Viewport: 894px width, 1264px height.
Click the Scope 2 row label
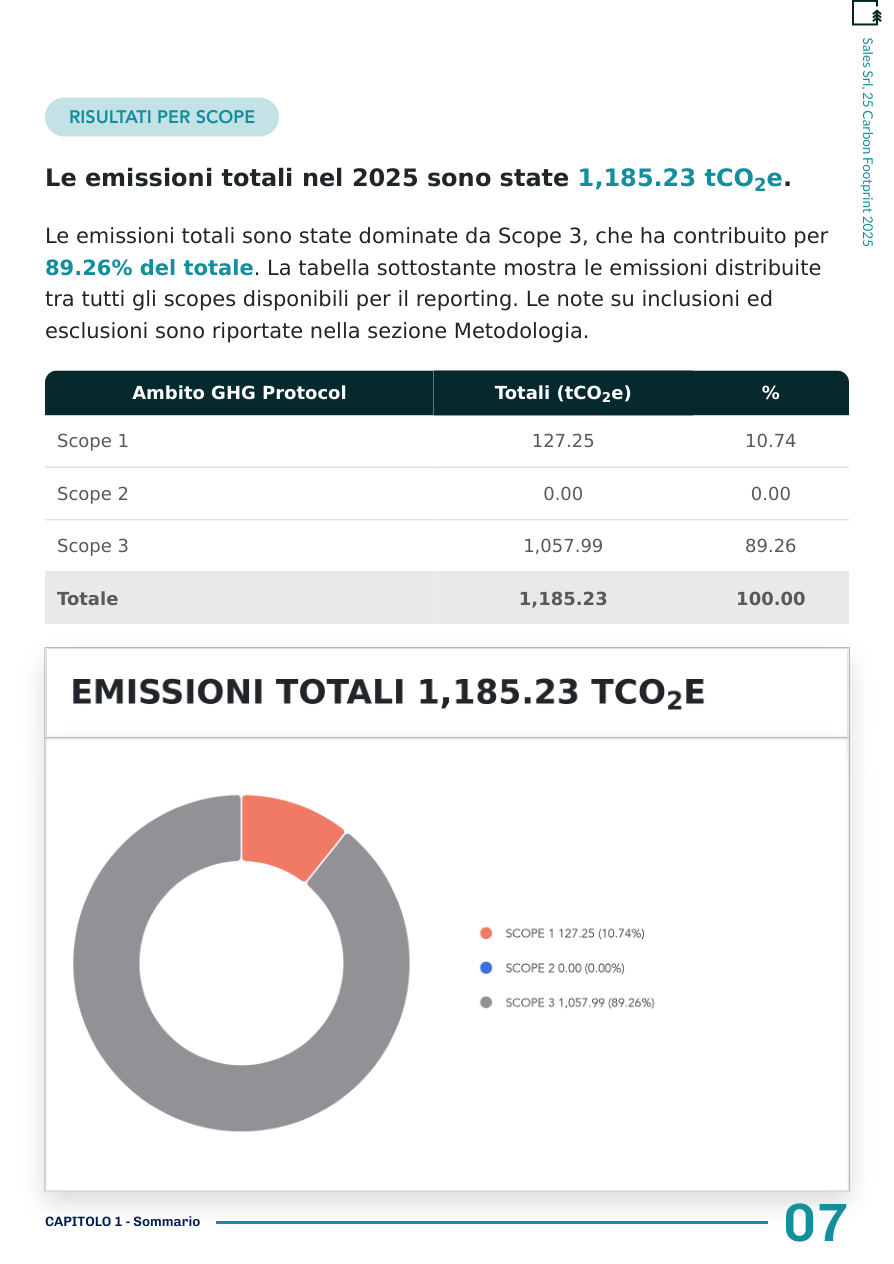(x=92, y=494)
